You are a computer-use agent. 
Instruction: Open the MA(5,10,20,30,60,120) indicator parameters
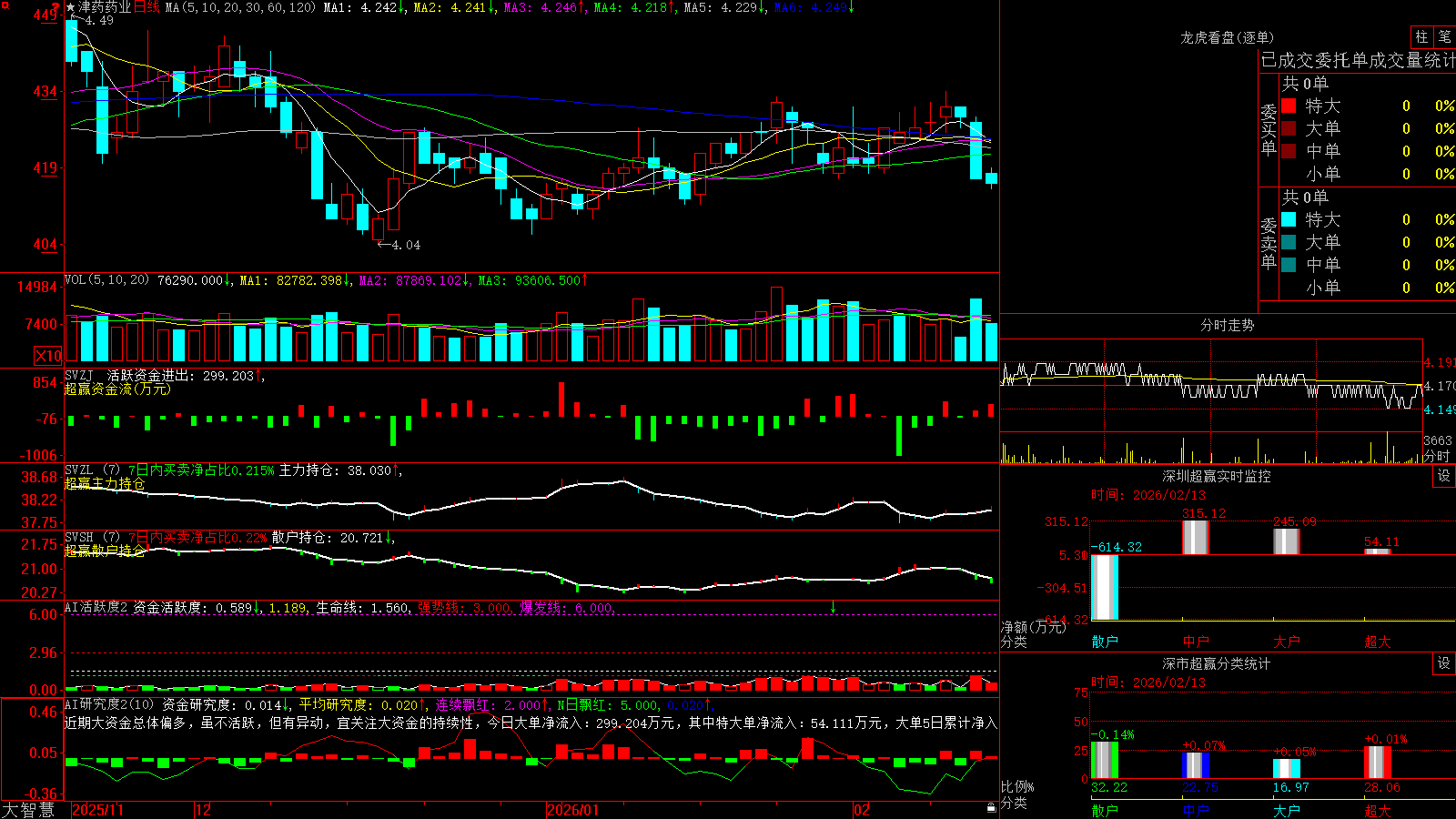click(x=240, y=7)
